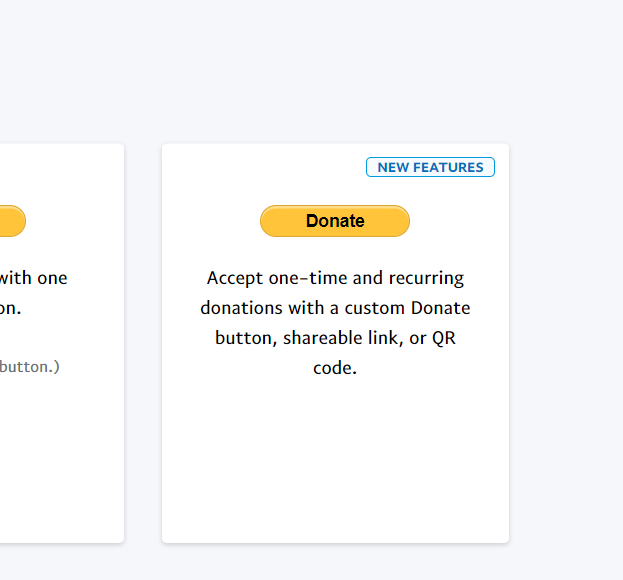Screen dimensions: 623x580
Task: Click the word 'donations' in the description
Action: tap(241, 307)
